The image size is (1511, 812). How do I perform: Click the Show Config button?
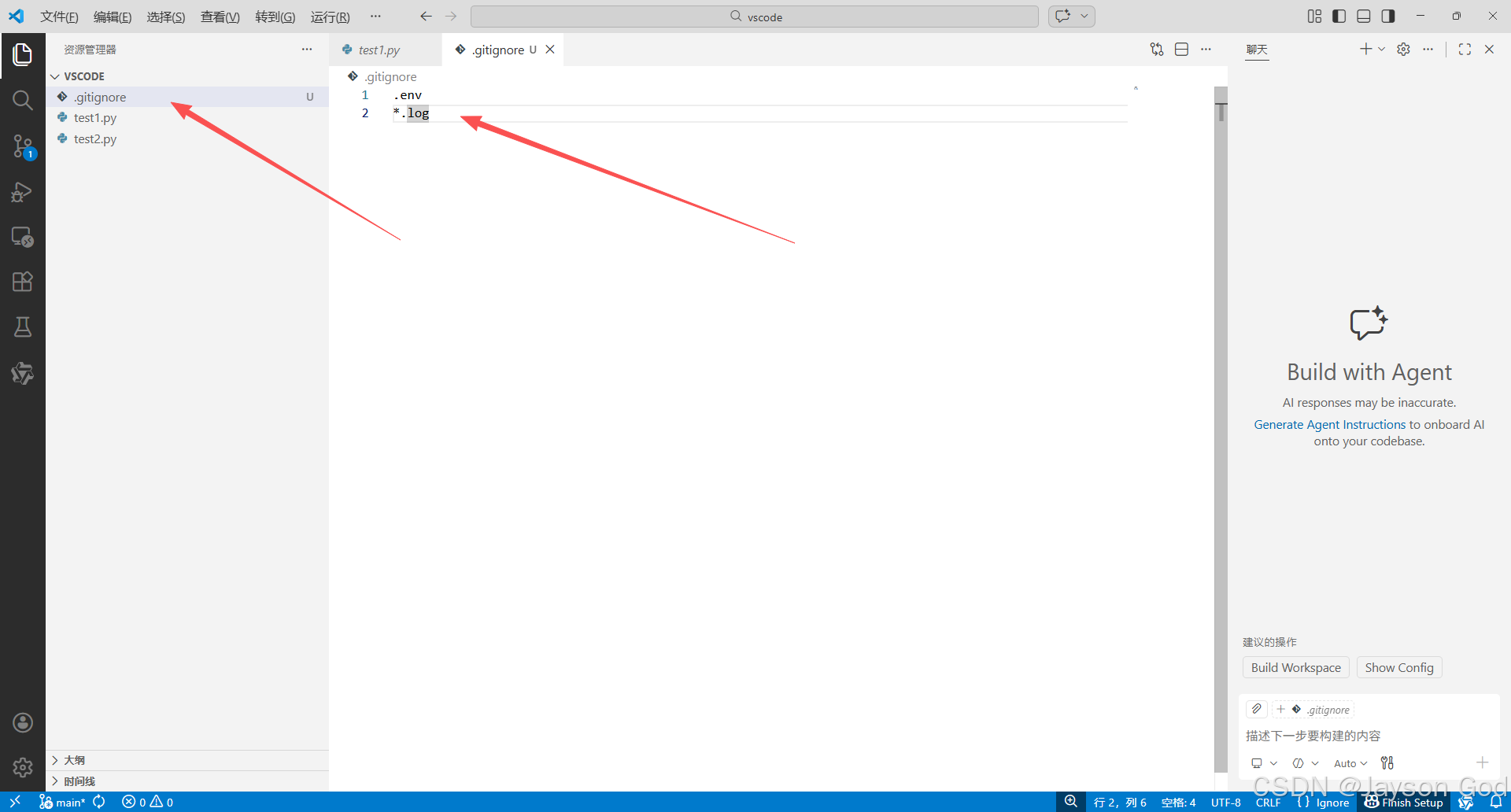click(1399, 667)
